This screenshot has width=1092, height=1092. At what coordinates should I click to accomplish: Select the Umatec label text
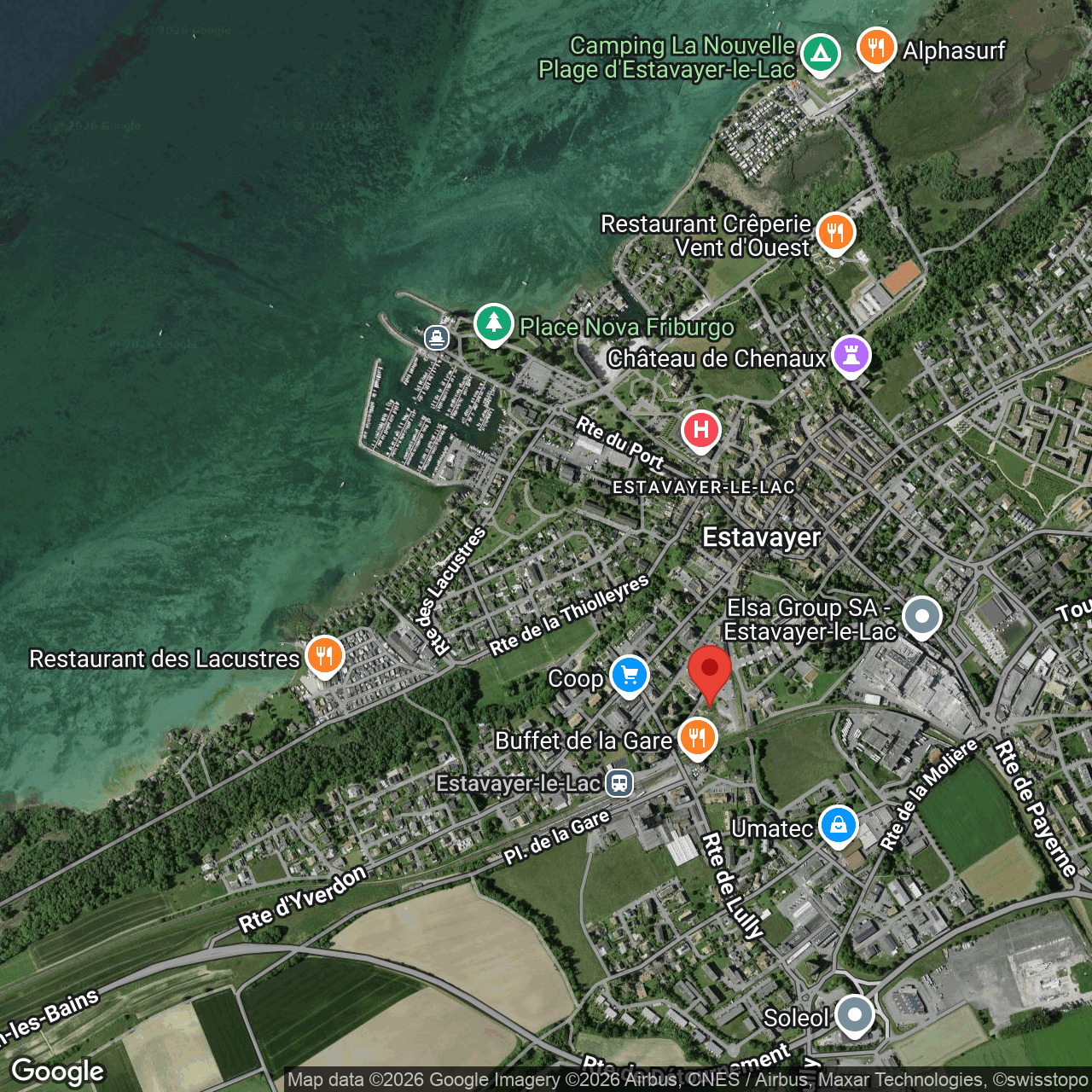772,828
